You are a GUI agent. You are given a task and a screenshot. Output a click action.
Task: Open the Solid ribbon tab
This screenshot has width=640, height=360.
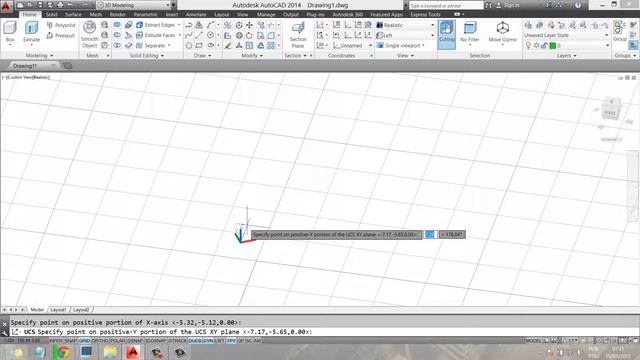(x=51, y=14)
